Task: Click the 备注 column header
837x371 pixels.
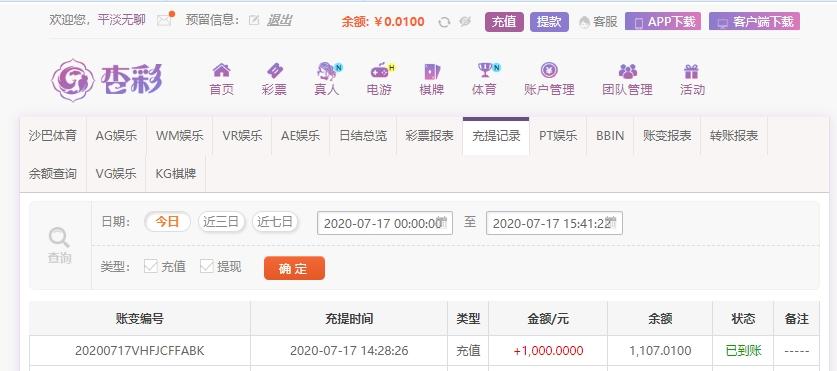Action: click(796, 319)
